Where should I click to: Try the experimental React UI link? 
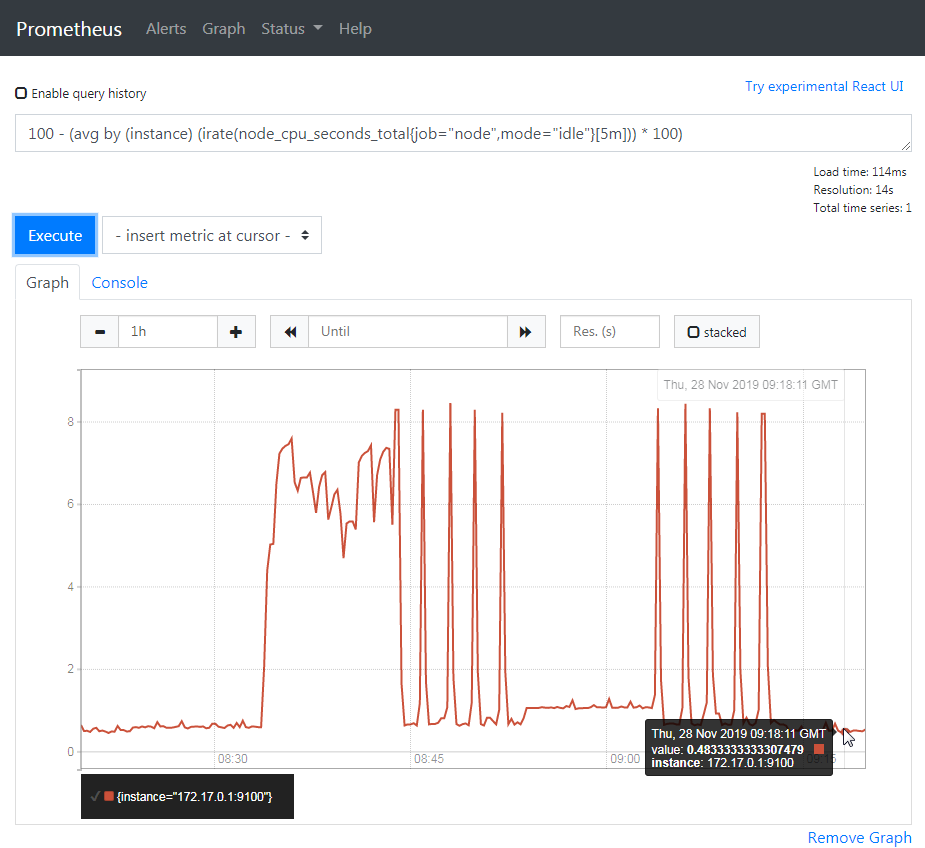[x=824, y=86]
